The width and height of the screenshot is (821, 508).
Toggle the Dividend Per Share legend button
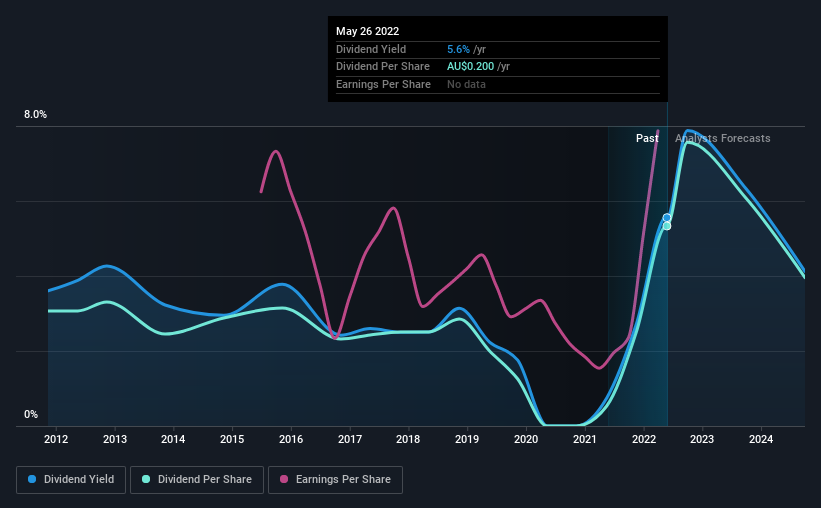click(x=197, y=480)
